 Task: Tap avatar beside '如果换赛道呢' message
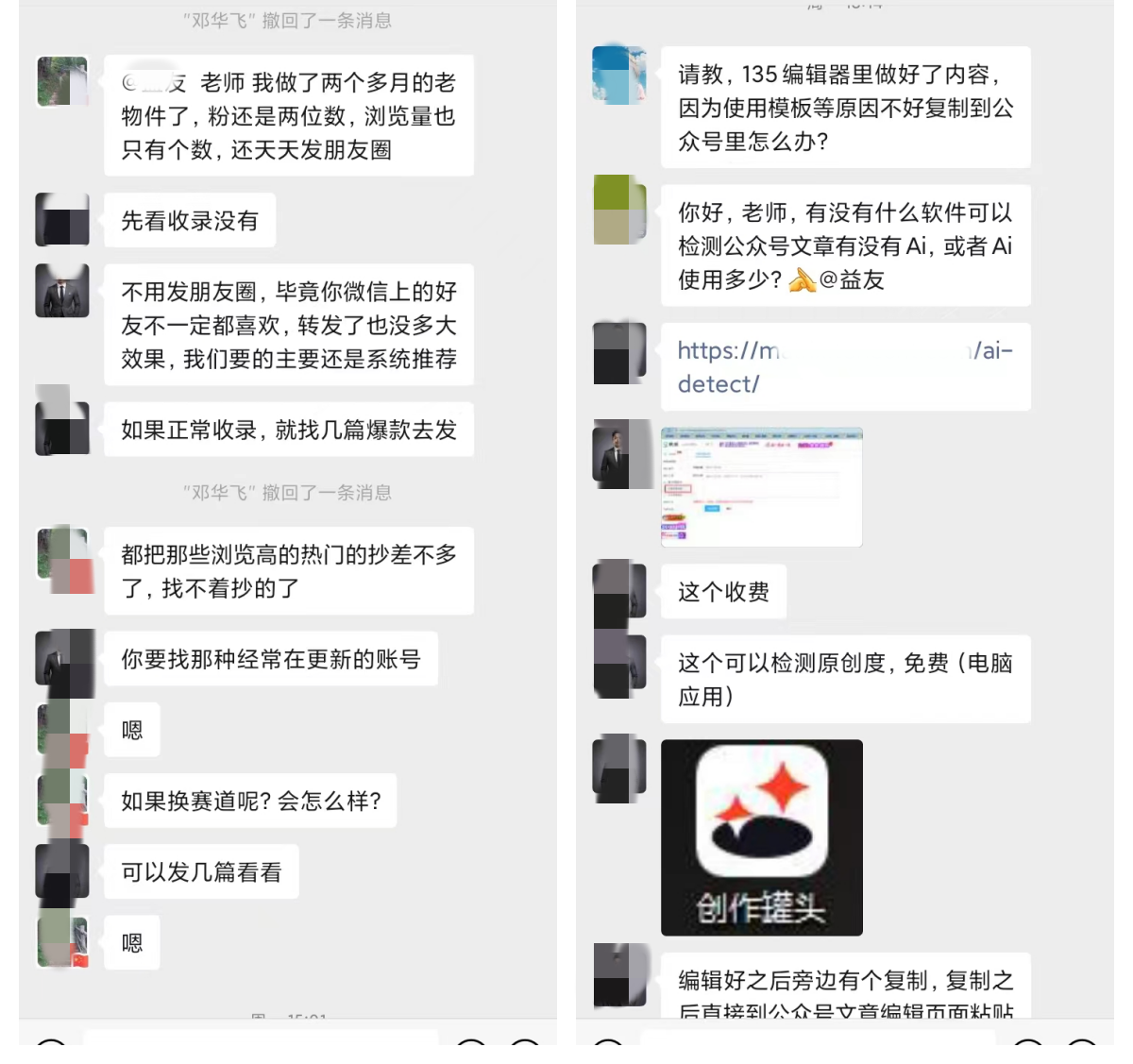[x=62, y=801]
